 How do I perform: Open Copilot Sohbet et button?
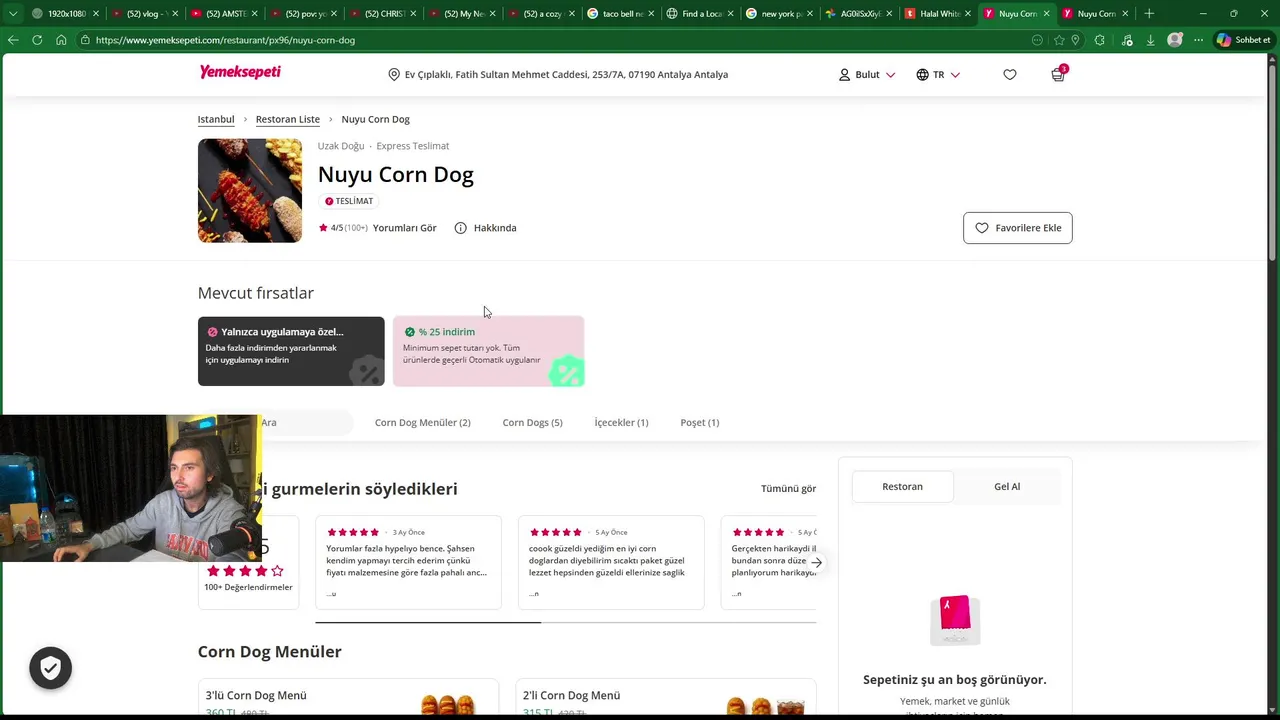point(1244,40)
